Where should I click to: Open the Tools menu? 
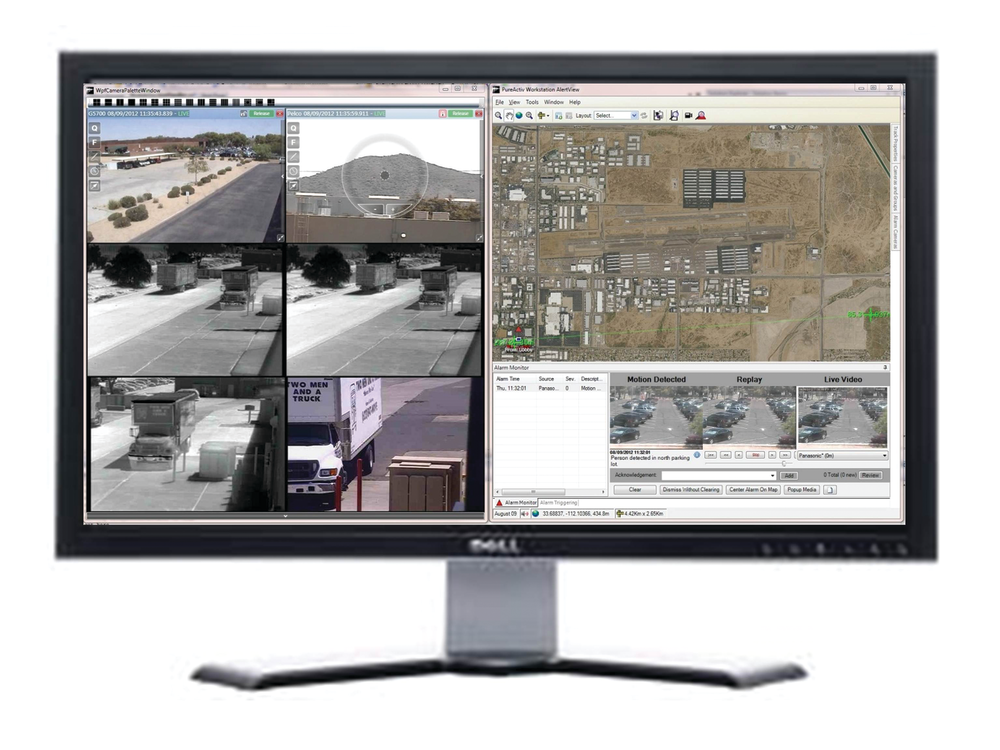click(x=532, y=102)
